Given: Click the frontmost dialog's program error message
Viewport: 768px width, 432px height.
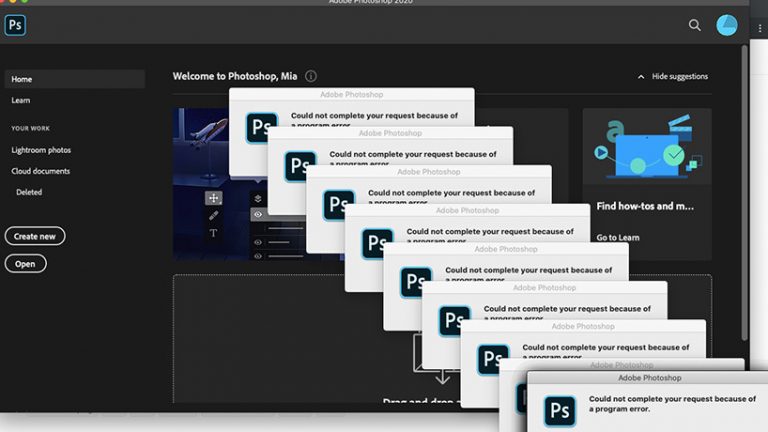Looking at the screenshot, I should tap(672, 404).
